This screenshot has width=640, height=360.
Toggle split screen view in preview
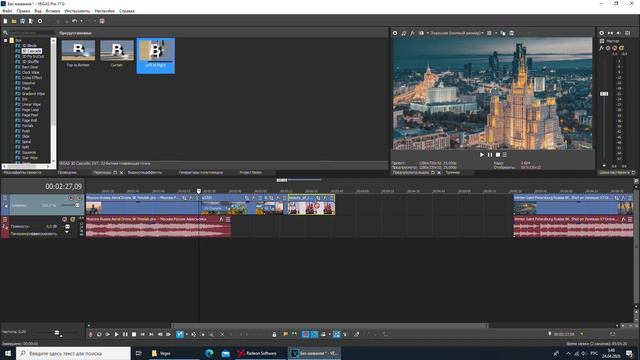[421, 33]
